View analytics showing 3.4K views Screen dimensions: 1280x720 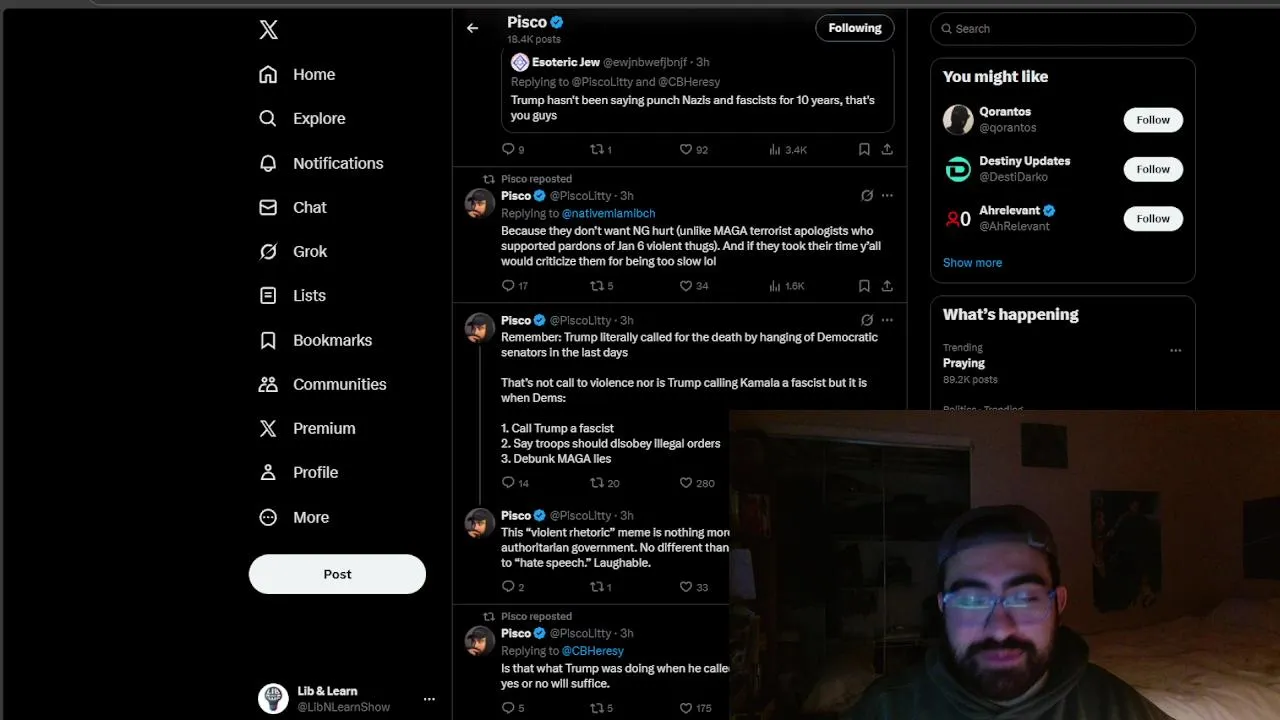coord(788,150)
